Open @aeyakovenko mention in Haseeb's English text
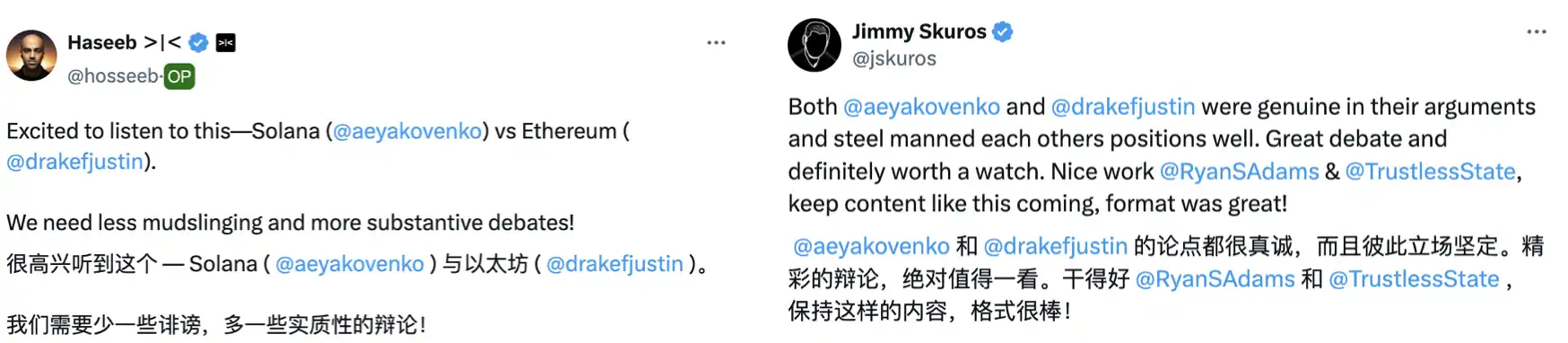 pyautogui.click(x=407, y=131)
